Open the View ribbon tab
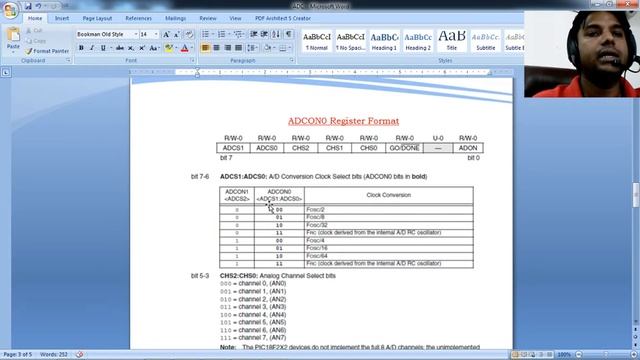Screen dimensions: 640x360 235,18
